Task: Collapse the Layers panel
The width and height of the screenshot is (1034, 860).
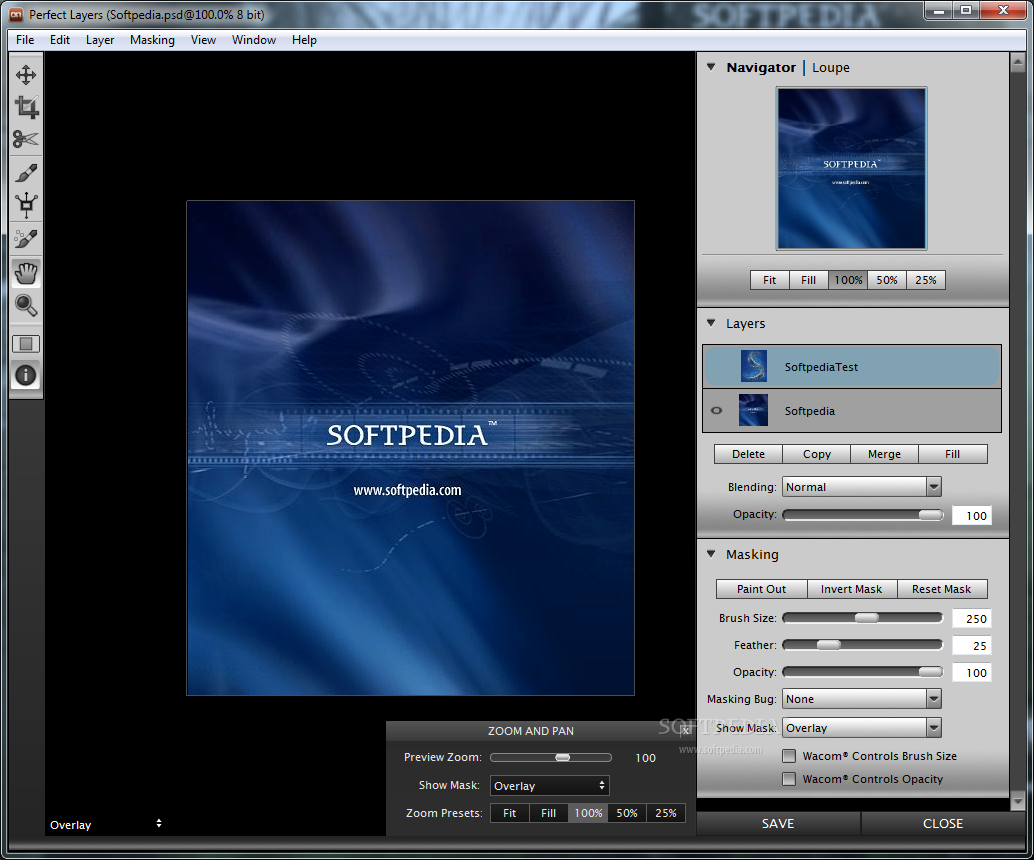Action: 711,323
